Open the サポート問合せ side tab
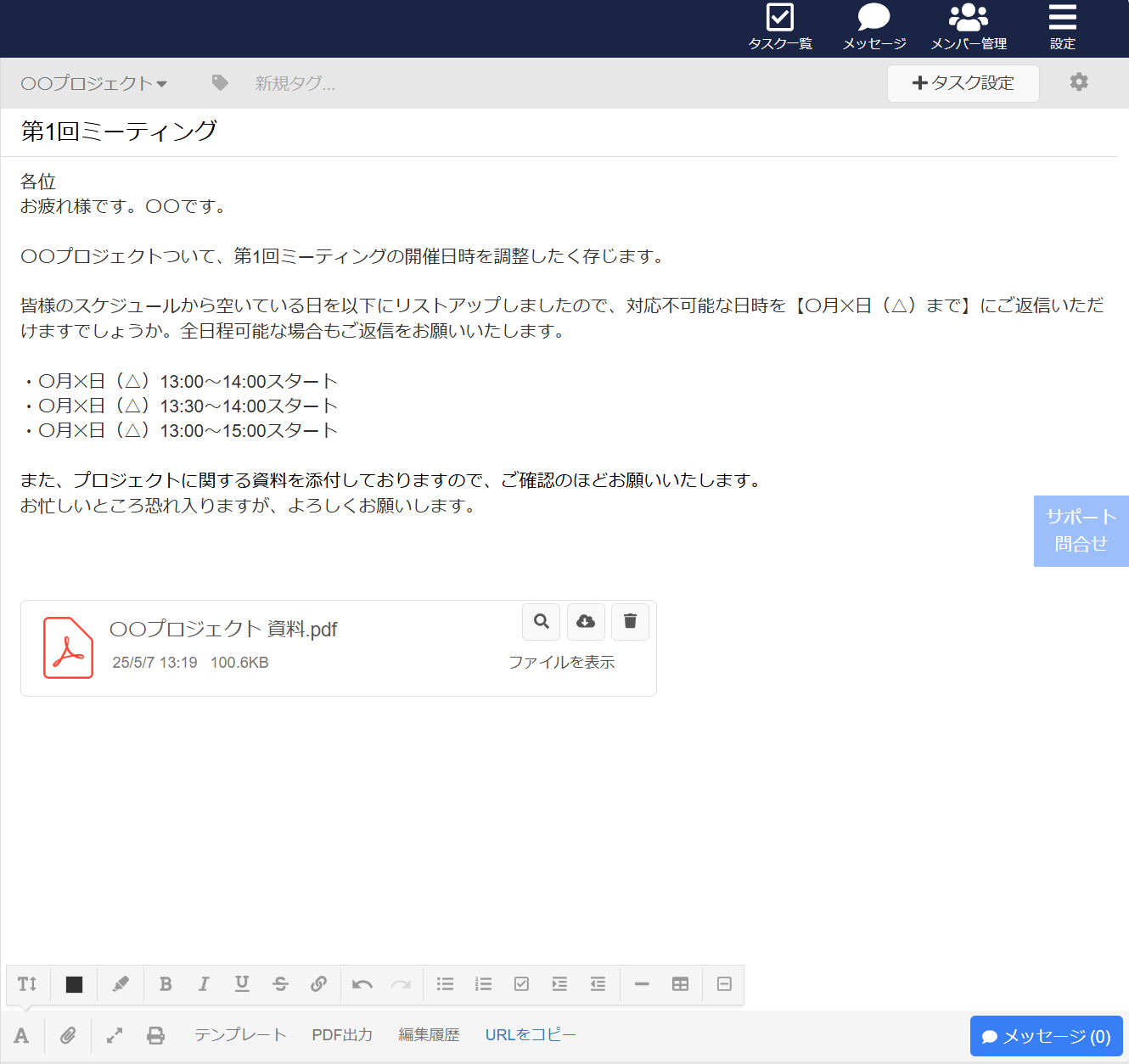The width and height of the screenshot is (1129, 1064). pos(1081,530)
